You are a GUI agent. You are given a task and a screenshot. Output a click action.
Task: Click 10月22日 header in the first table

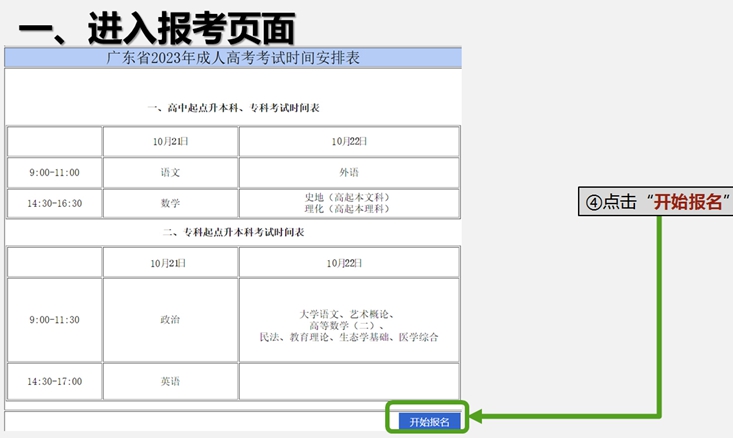point(349,141)
